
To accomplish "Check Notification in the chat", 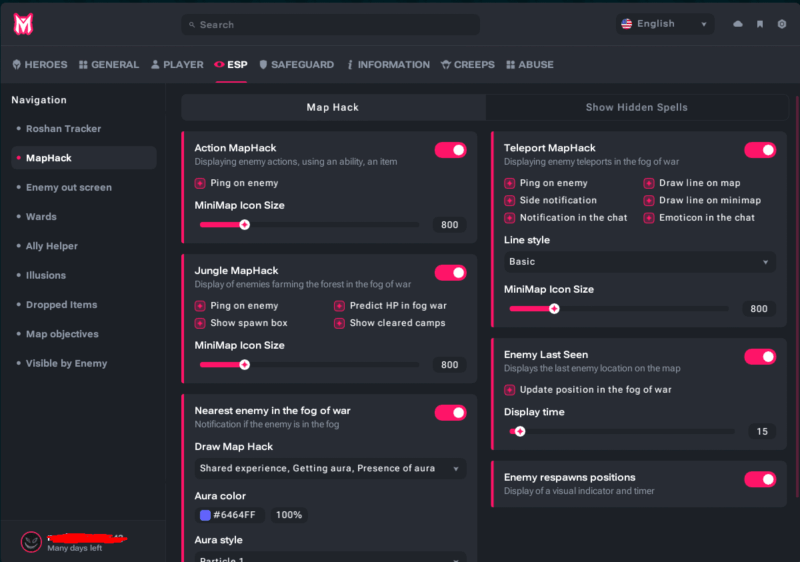I will click(510, 218).
